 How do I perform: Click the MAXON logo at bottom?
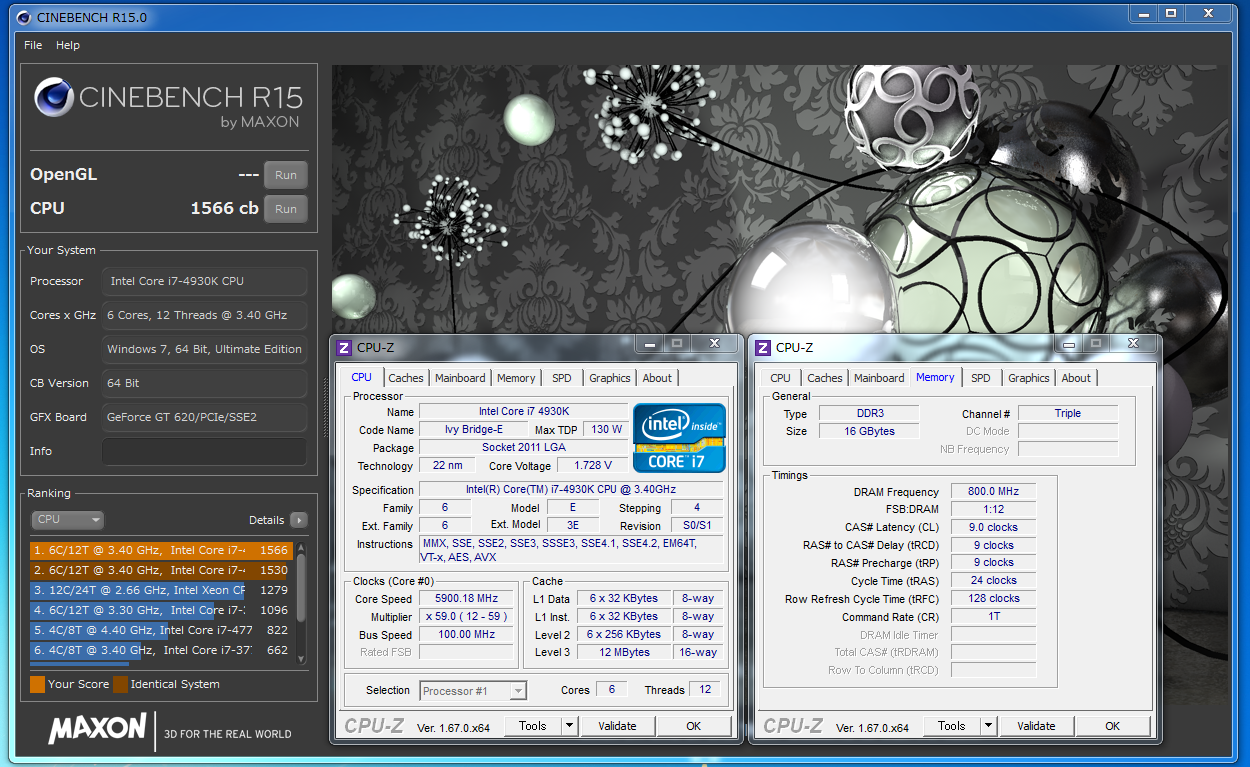(x=97, y=729)
